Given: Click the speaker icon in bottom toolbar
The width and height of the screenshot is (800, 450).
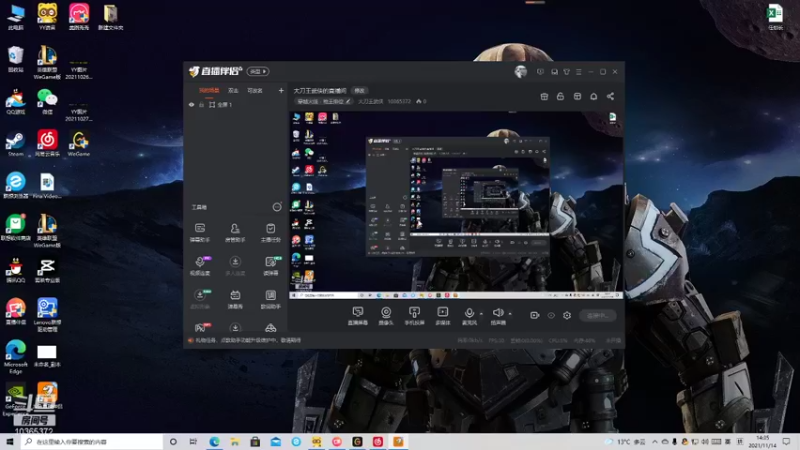Looking at the screenshot, I should [498, 312].
